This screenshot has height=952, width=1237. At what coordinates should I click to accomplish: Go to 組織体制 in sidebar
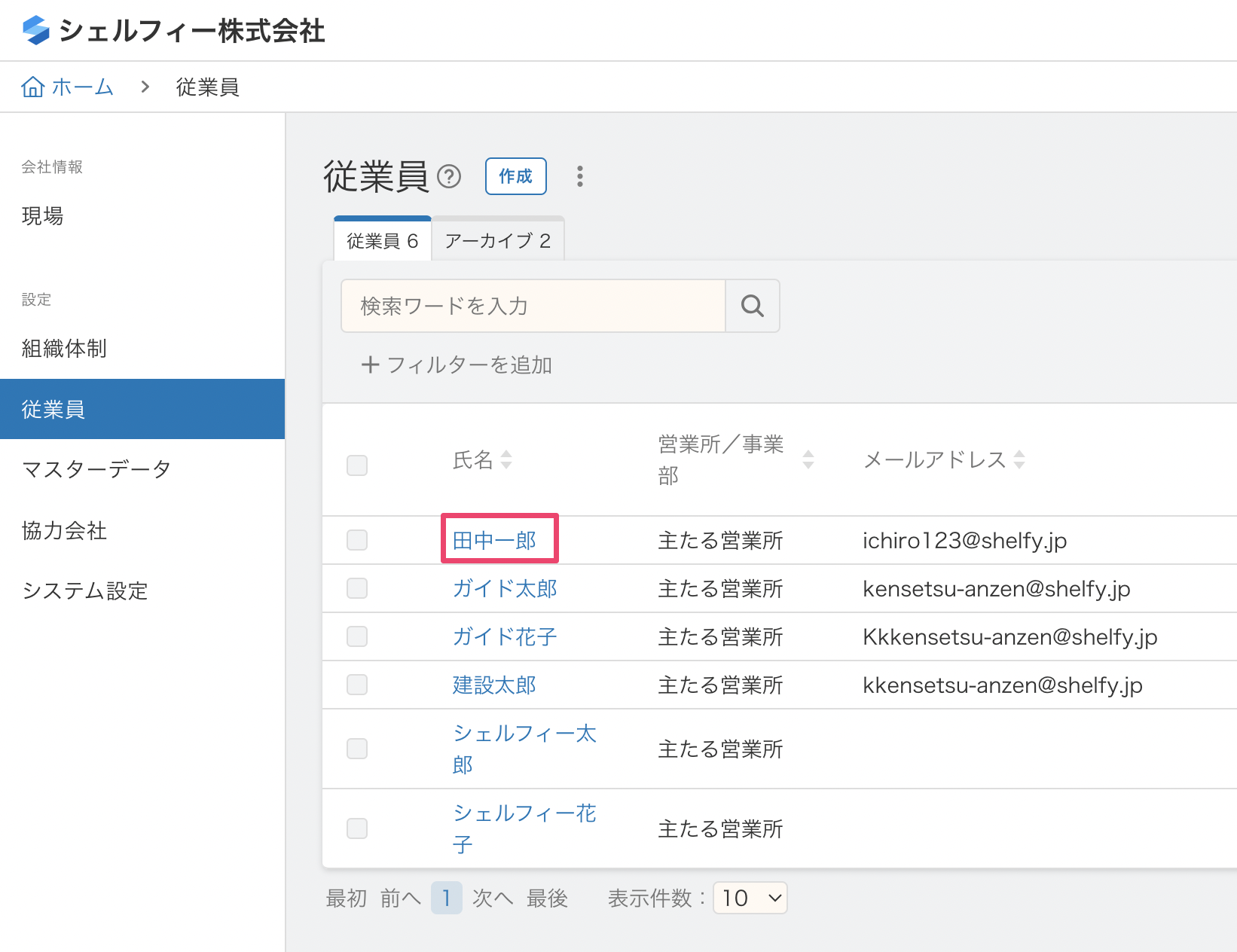click(x=64, y=349)
